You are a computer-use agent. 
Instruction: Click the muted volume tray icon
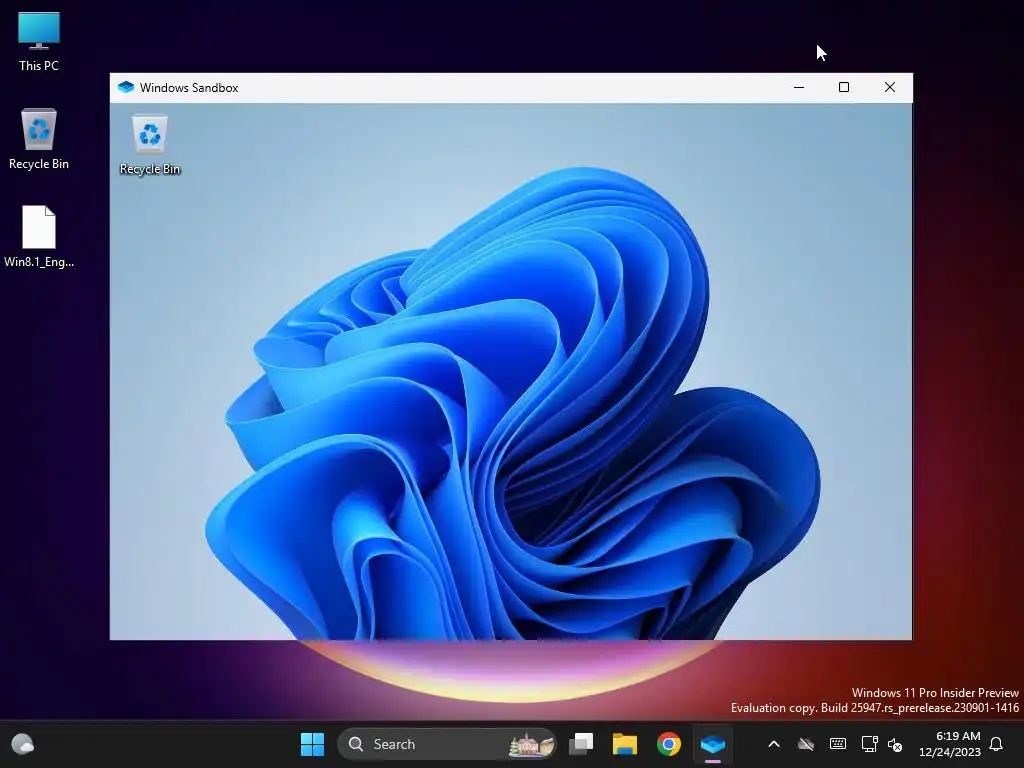click(895, 744)
